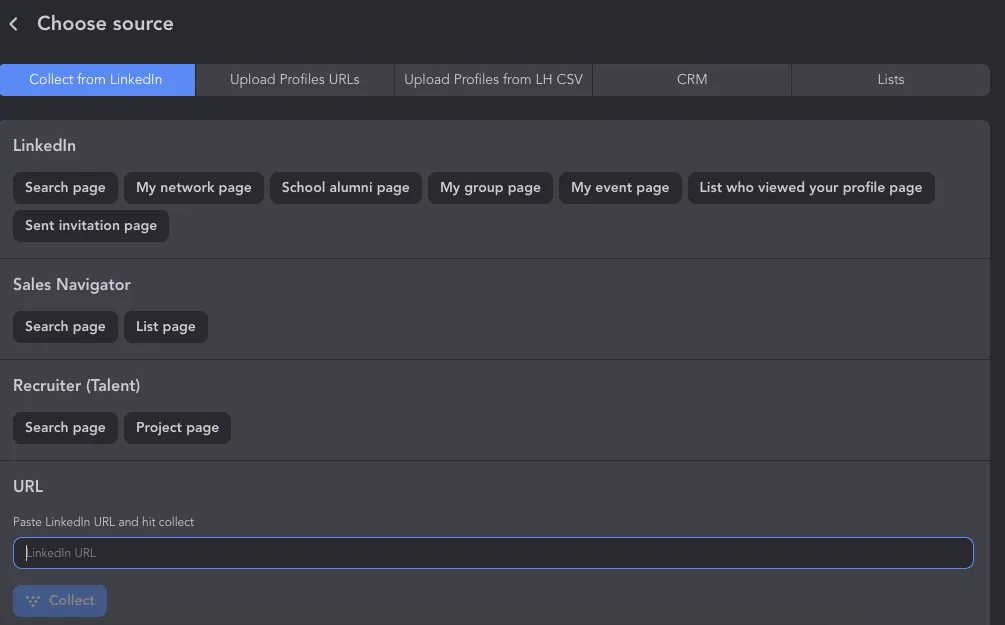Select My event page source
The height and width of the screenshot is (625, 1005).
pos(620,188)
